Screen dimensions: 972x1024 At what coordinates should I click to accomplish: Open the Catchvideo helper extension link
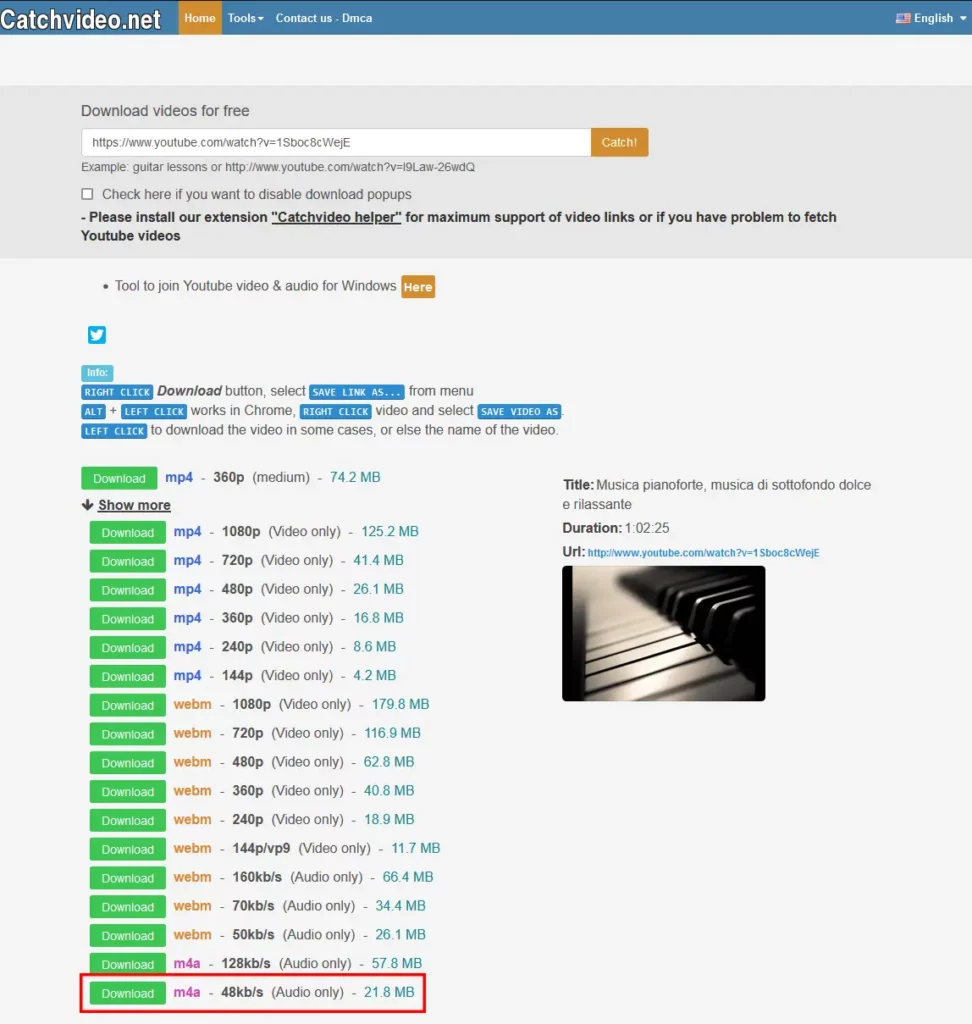336,217
